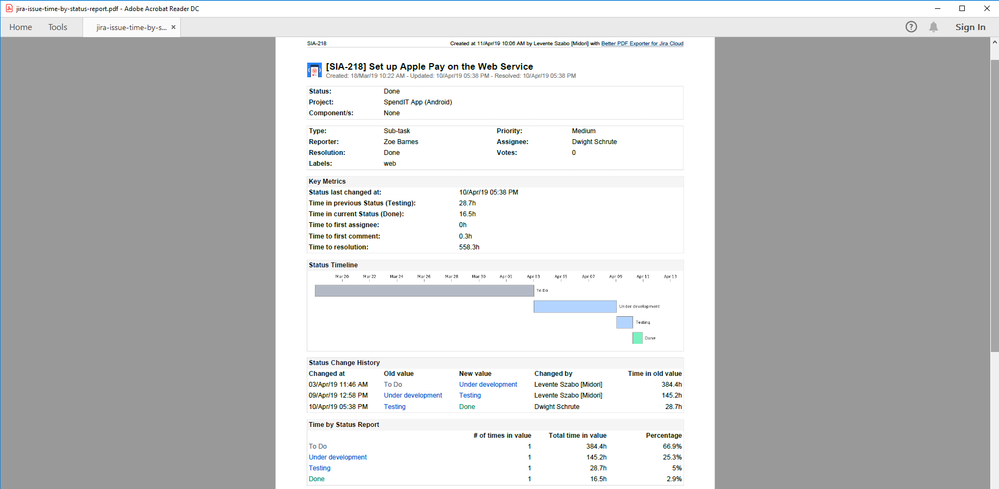
Task: Click Under development old value on 09/Apr/19 row
Action: tap(413, 395)
